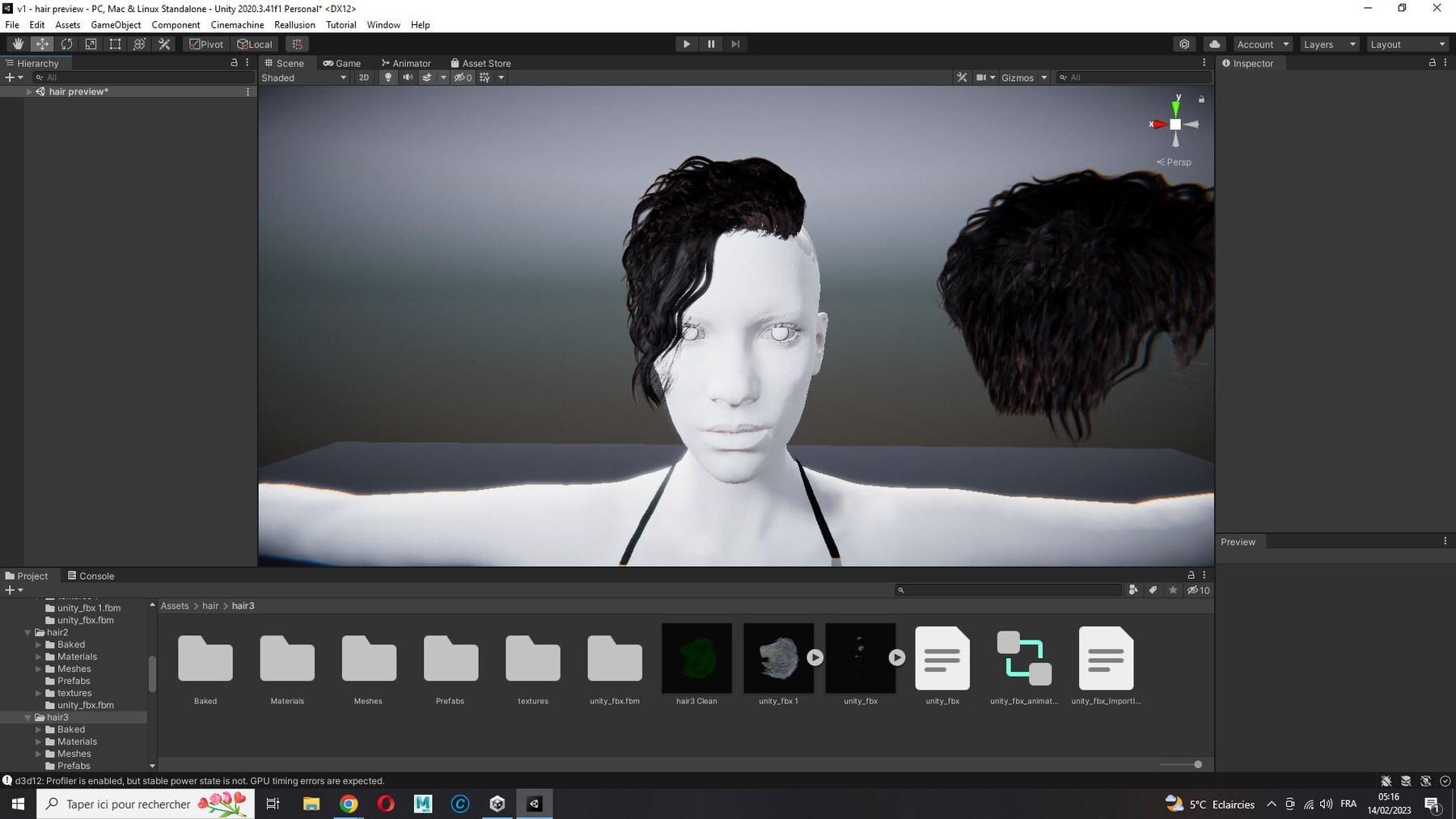
Task: Select the Rotate tool
Action: pyautogui.click(x=66, y=44)
